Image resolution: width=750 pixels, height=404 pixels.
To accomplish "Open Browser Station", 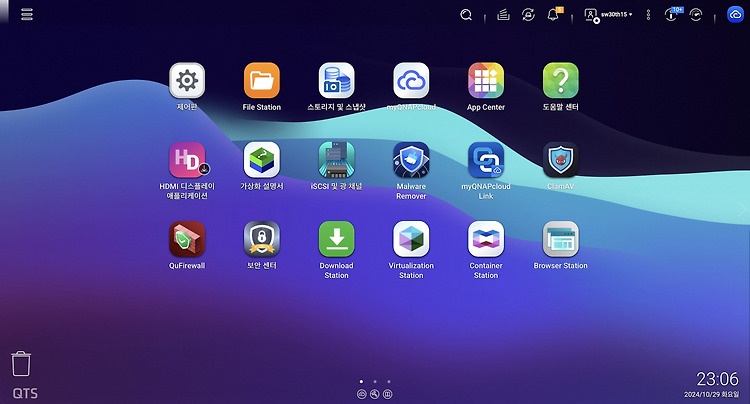I will 560,239.
